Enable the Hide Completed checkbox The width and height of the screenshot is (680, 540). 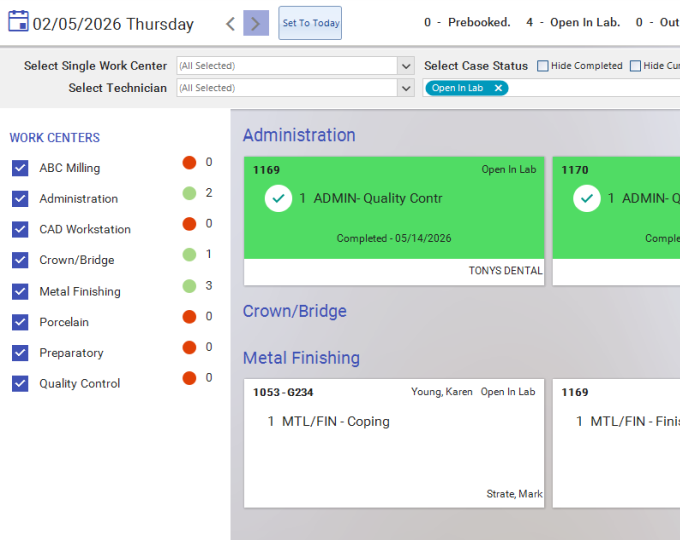[543, 66]
